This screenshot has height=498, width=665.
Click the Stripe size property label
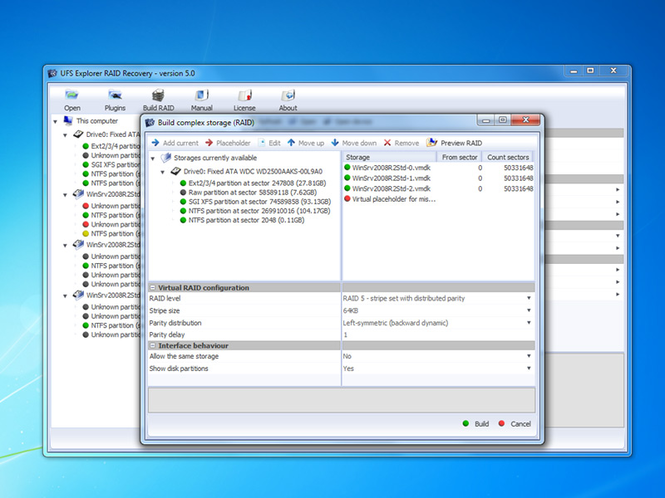tap(165, 311)
